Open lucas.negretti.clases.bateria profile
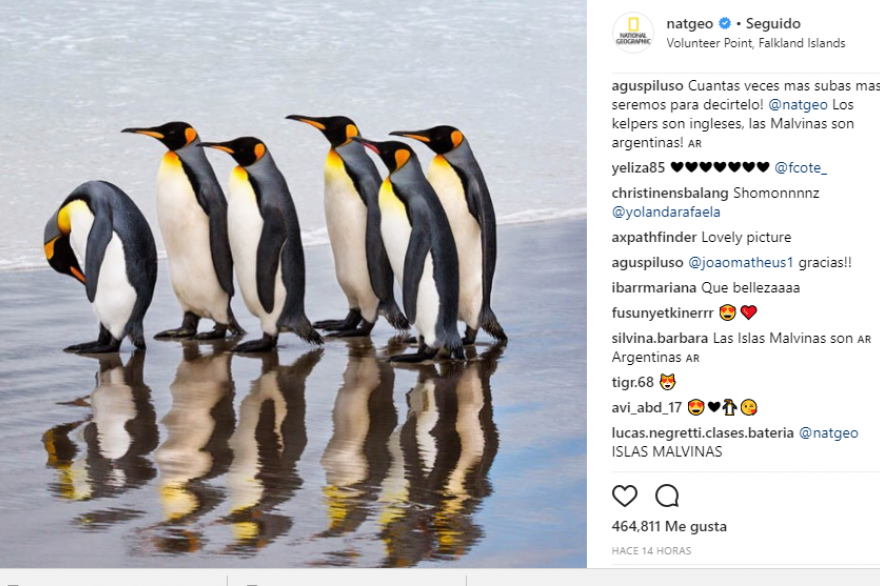This screenshot has width=880, height=586. pos(703,433)
